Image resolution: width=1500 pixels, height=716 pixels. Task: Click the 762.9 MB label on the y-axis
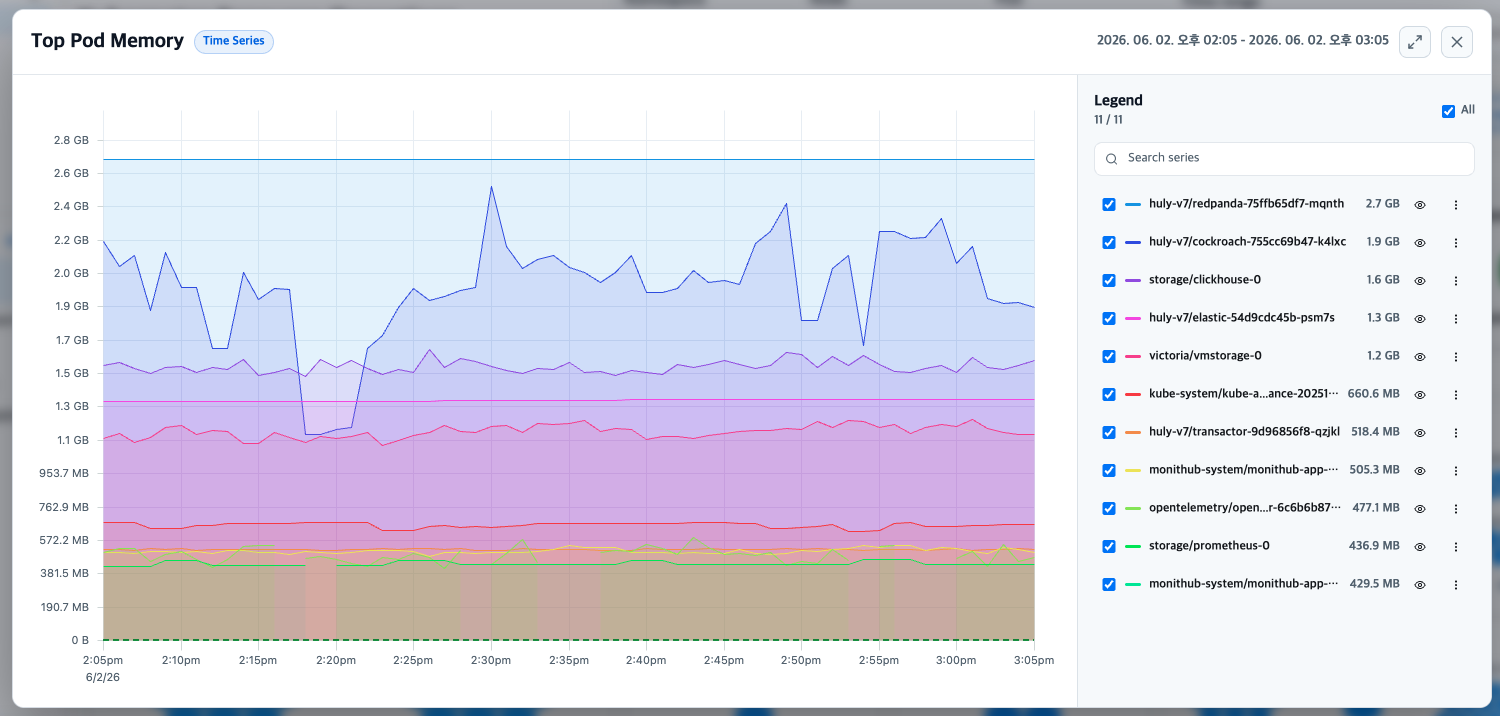tap(62, 507)
